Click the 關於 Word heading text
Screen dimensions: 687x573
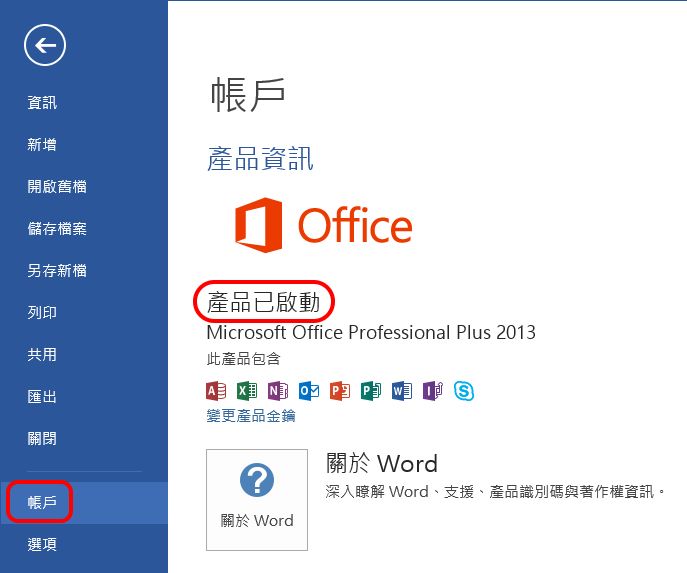click(x=382, y=463)
